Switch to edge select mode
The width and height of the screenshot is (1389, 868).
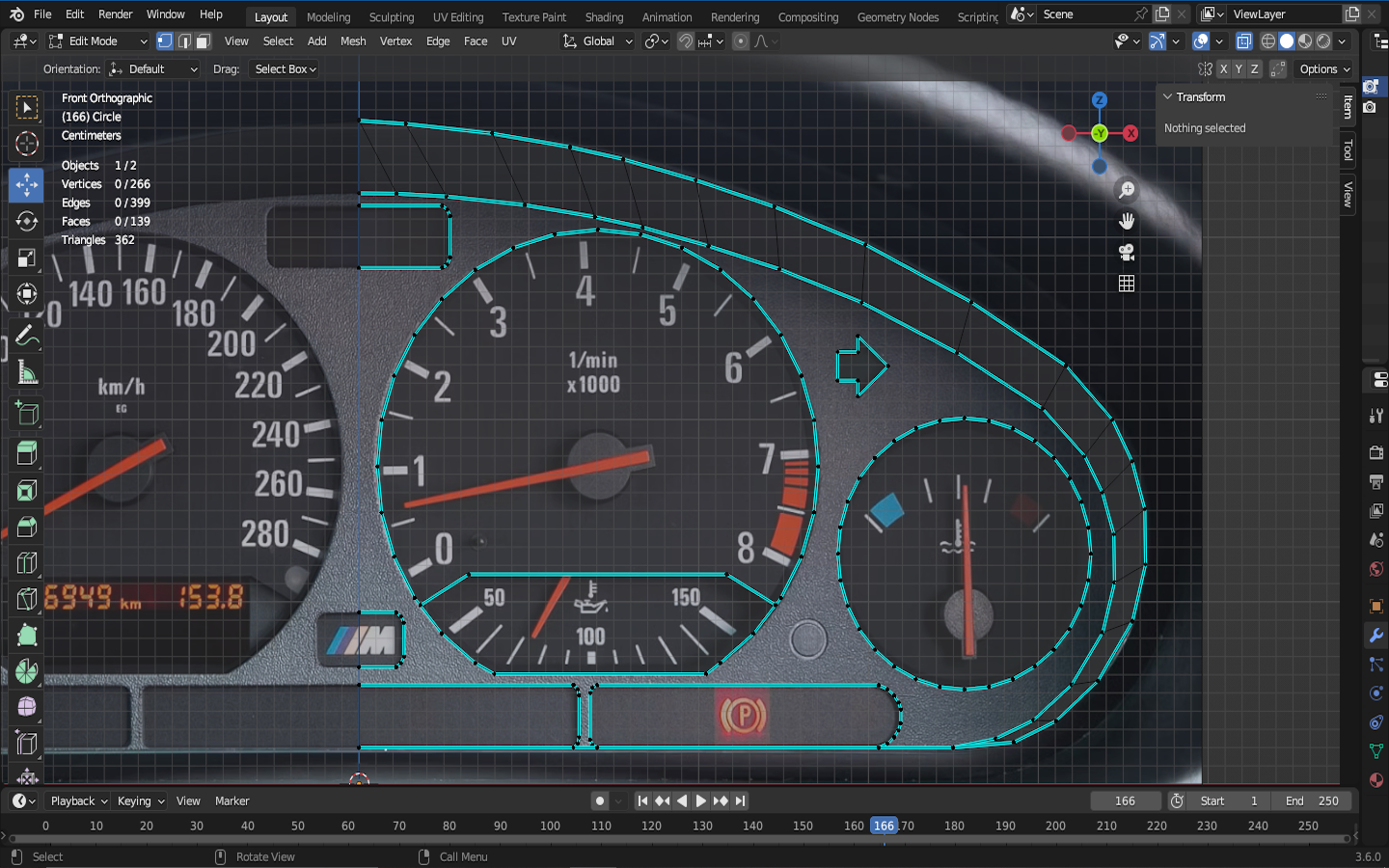[x=184, y=41]
